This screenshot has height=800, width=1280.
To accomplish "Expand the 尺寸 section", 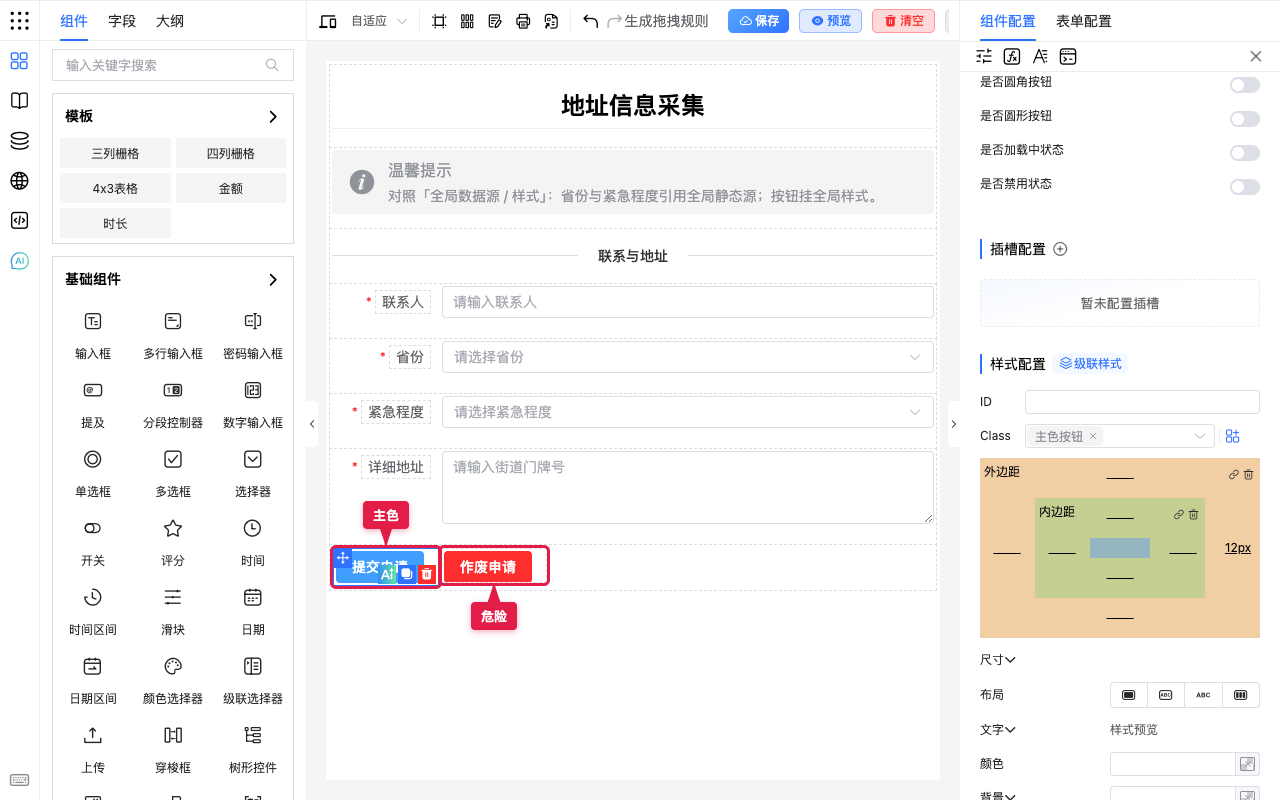I will click(998, 660).
